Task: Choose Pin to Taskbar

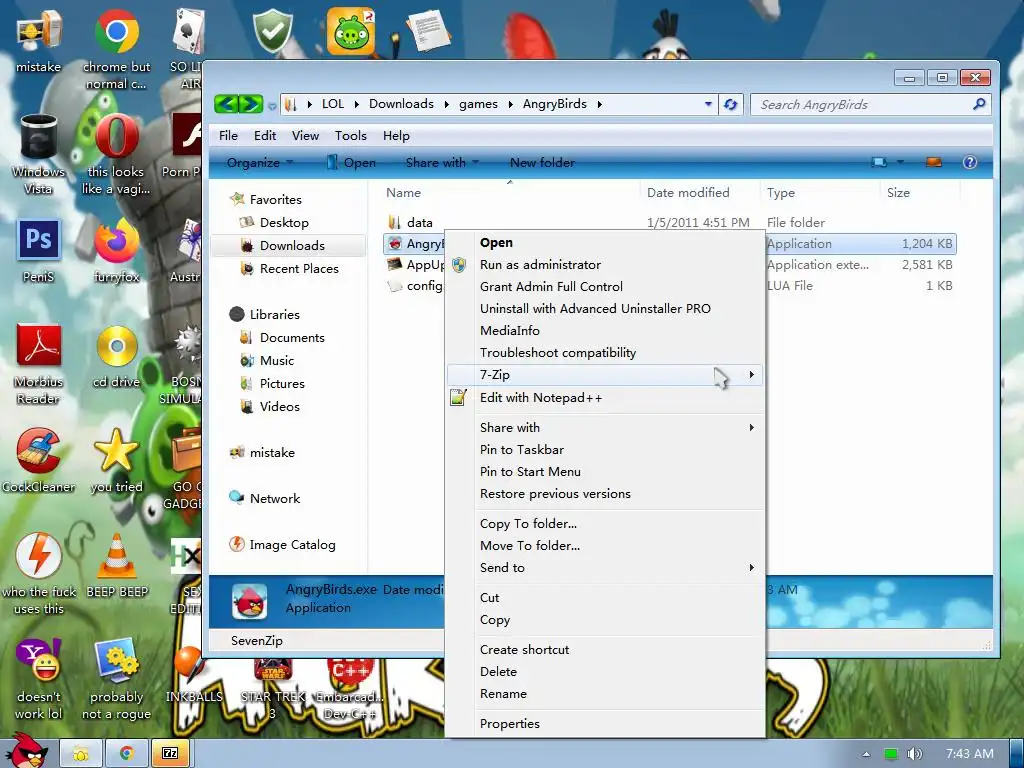Action: 522,449
